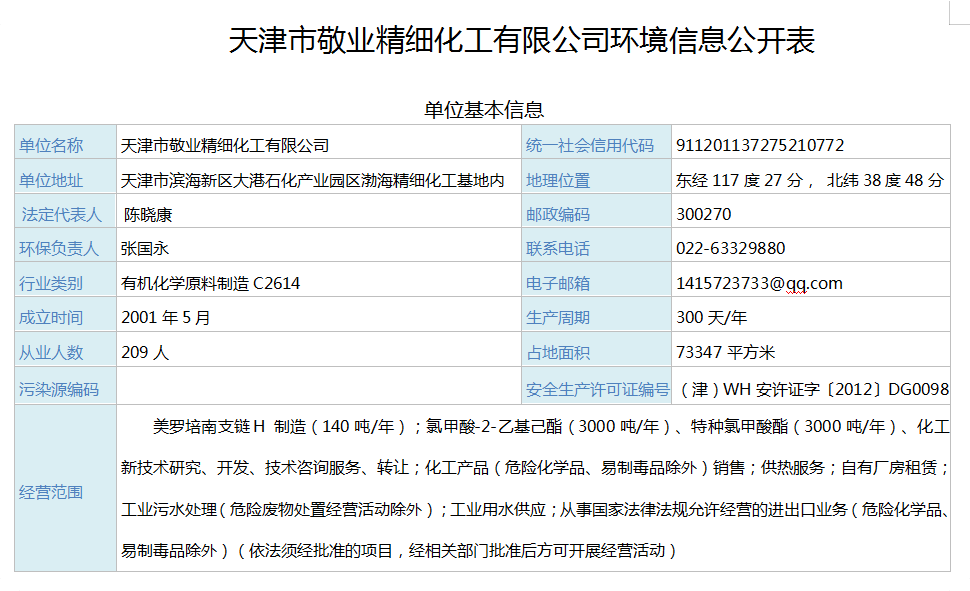The image size is (970, 591).
Task: Click the 安全生产许可证编号 label cell
Action: coord(596,386)
